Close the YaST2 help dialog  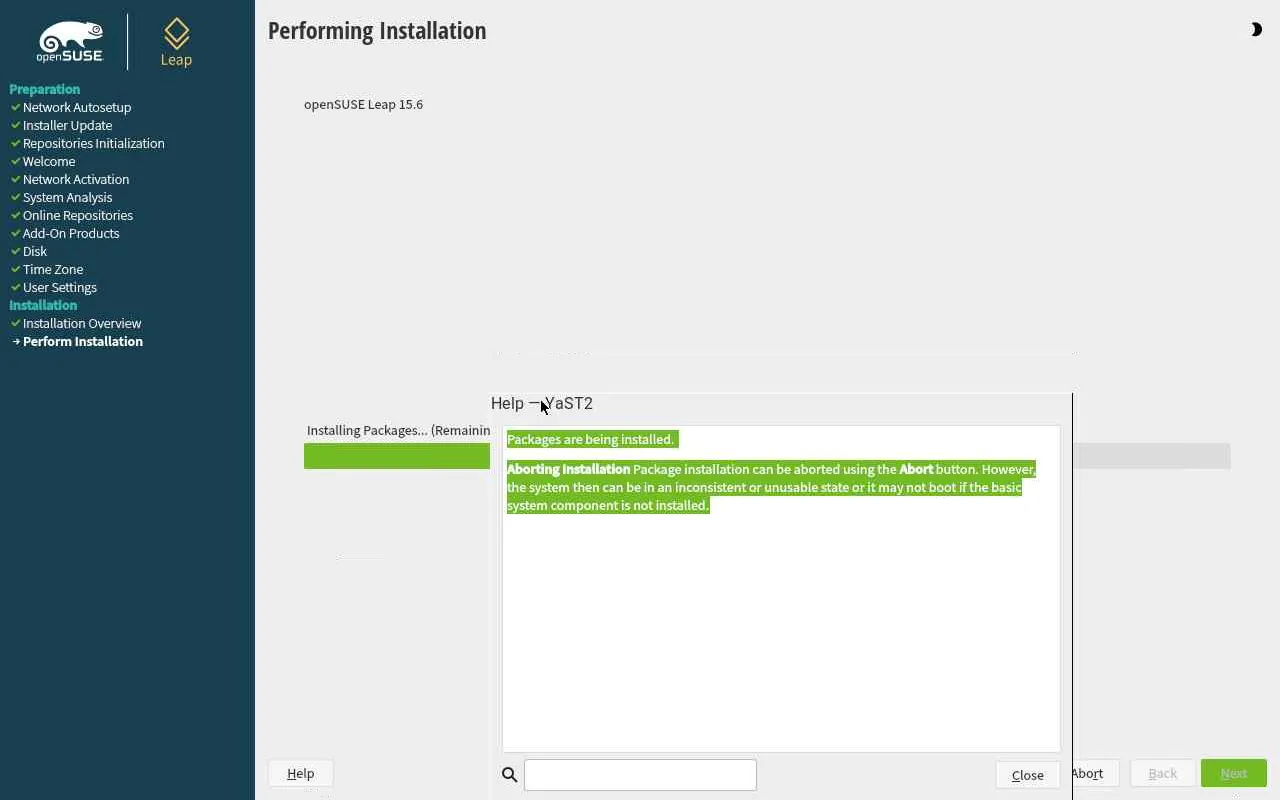(1027, 775)
